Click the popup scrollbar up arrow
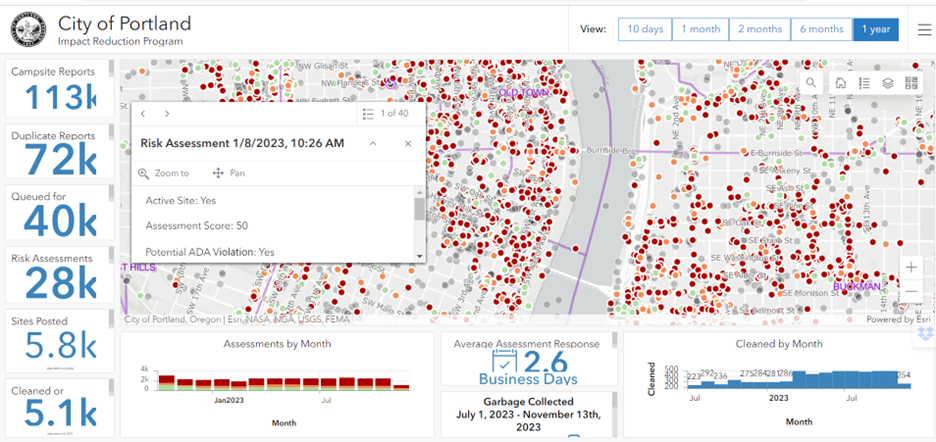 (420, 192)
